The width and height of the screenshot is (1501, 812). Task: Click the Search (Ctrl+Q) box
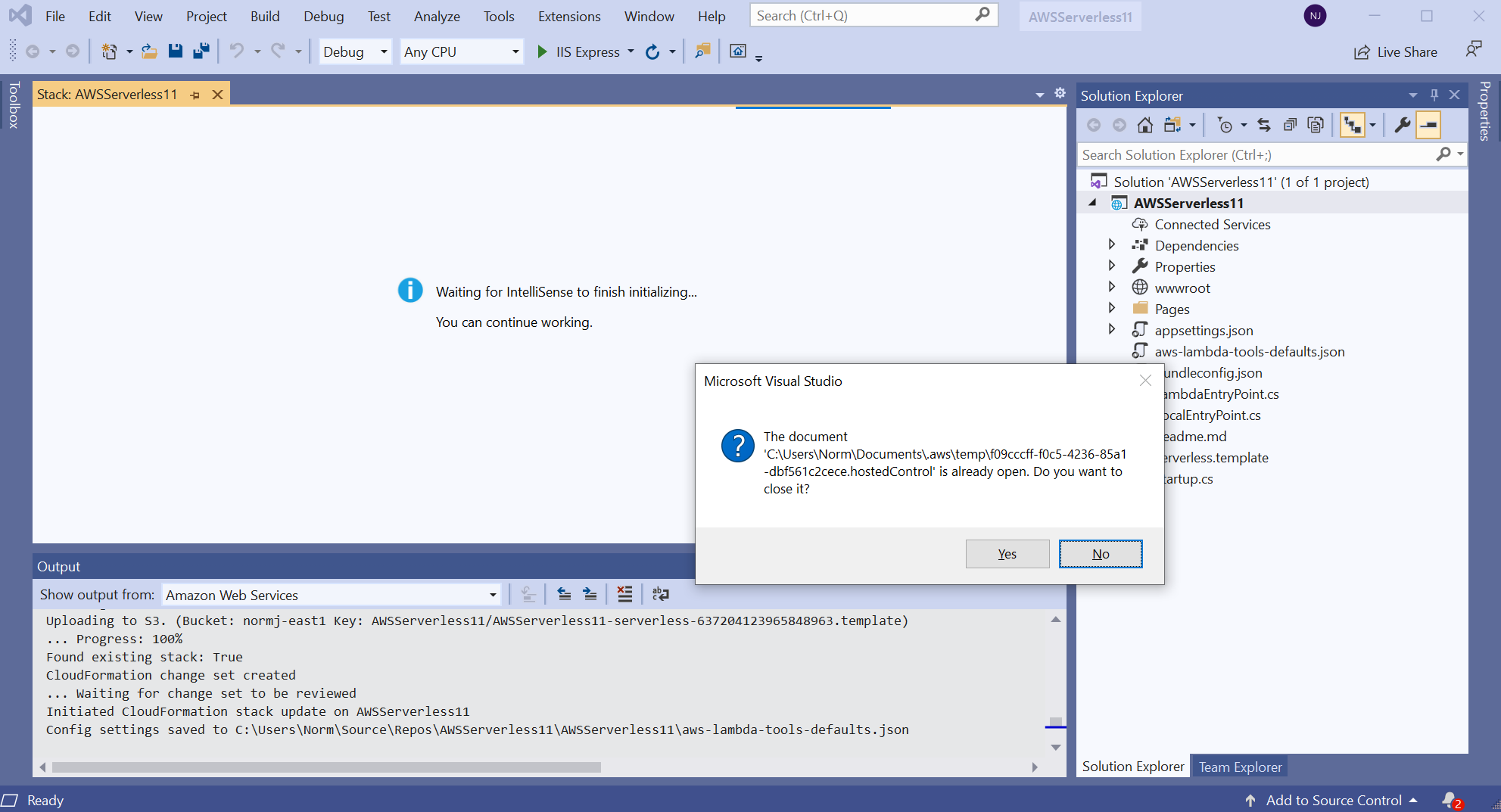click(x=874, y=15)
